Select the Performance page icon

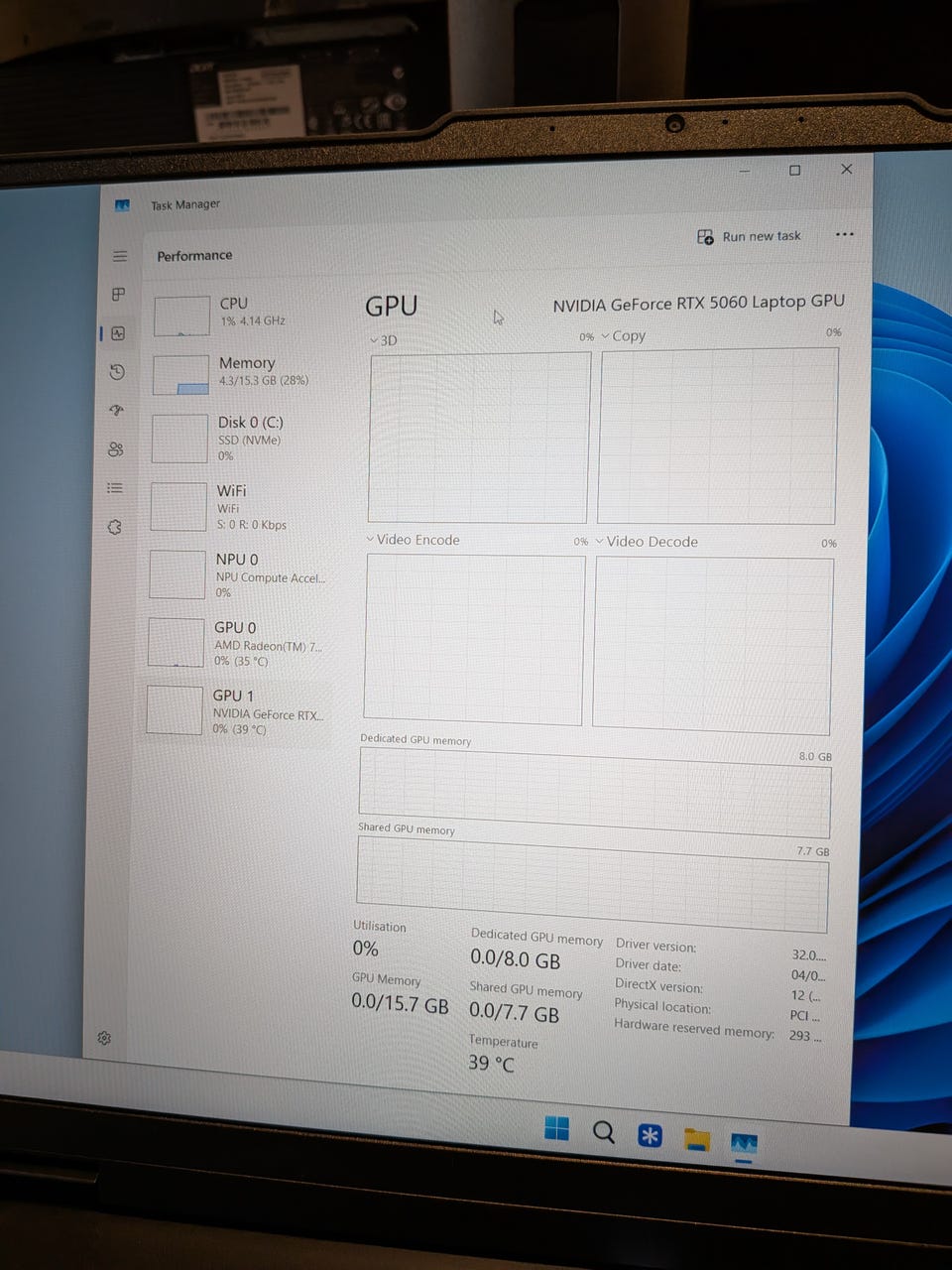(118, 333)
